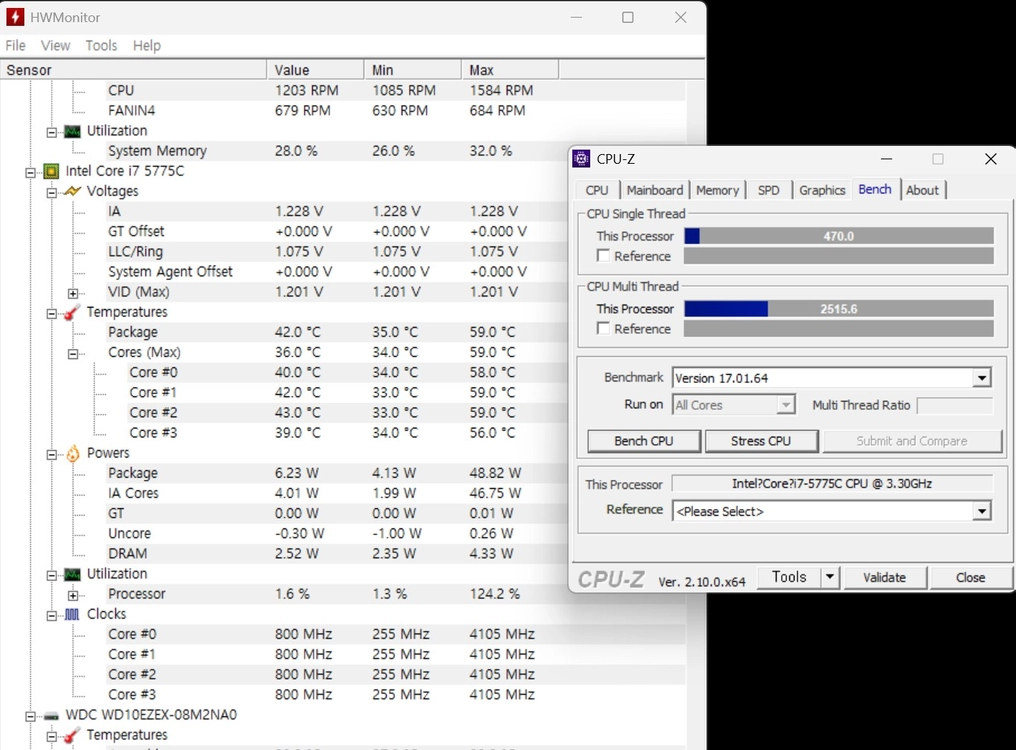Switch to the Graphics tab
The image size is (1016, 750).
822,190
